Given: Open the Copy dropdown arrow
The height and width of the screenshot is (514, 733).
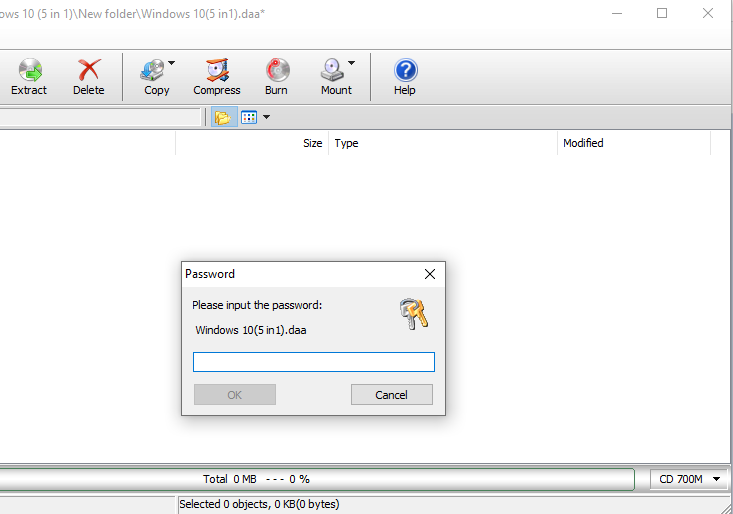Looking at the screenshot, I should click(x=172, y=63).
